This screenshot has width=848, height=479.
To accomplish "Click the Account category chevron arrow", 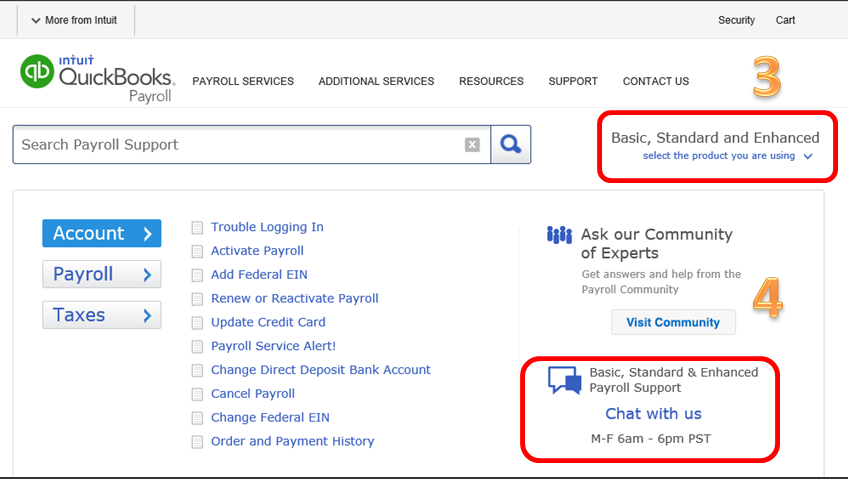I will (147, 234).
